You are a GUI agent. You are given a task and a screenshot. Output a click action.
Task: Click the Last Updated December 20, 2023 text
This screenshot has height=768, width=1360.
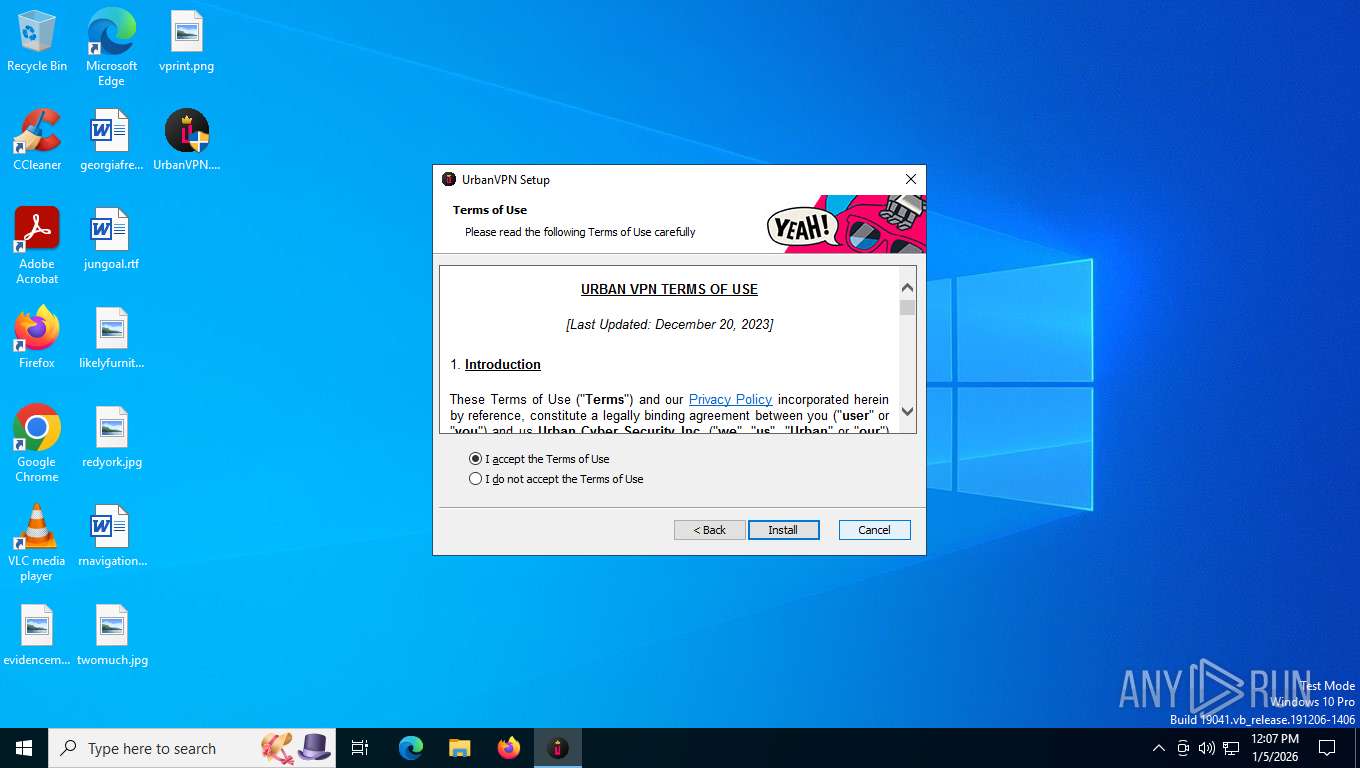point(669,324)
